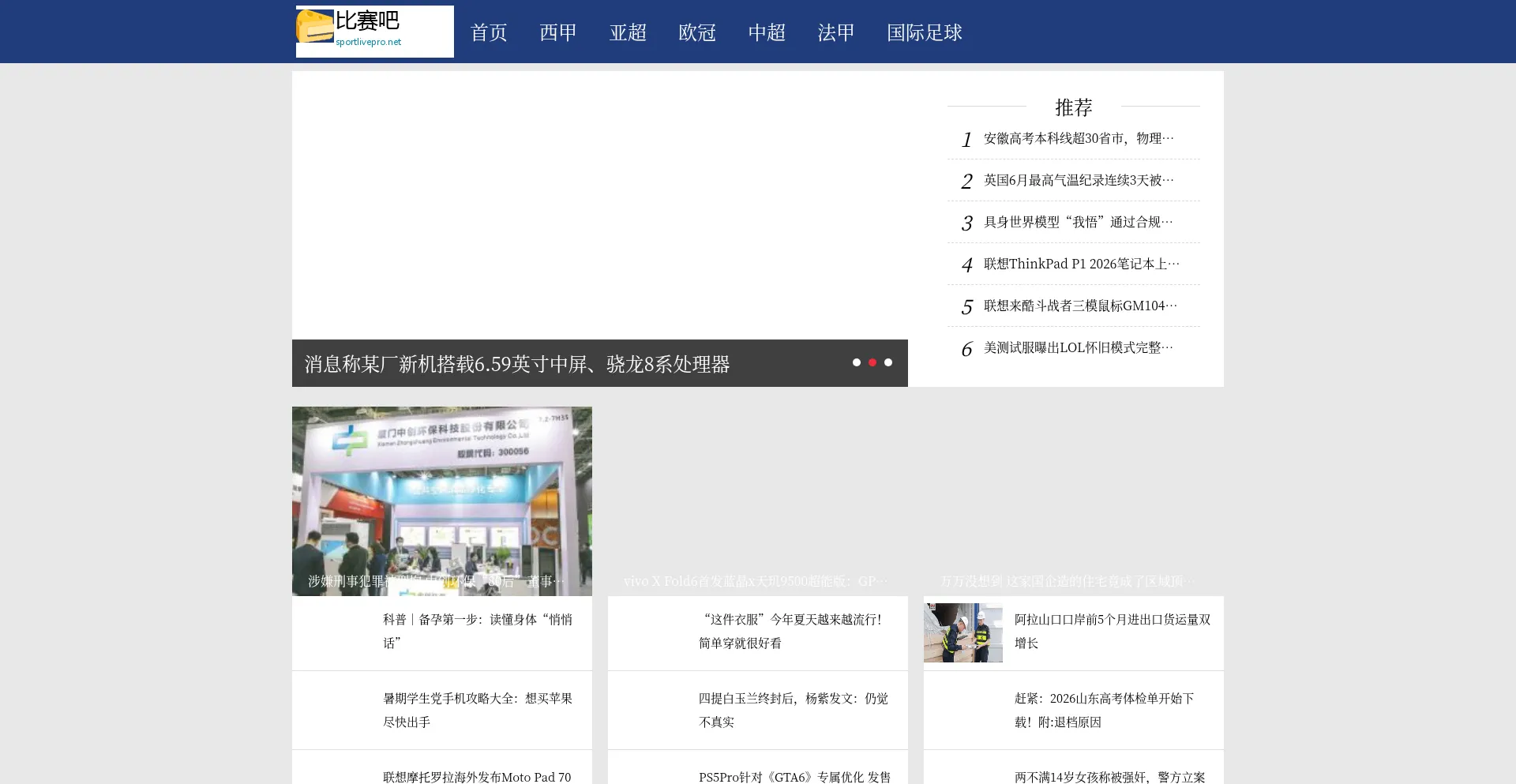Open recommended item 6 美测试服曝出LOL
This screenshot has width=1516, height=784.
pos(1079,347)
